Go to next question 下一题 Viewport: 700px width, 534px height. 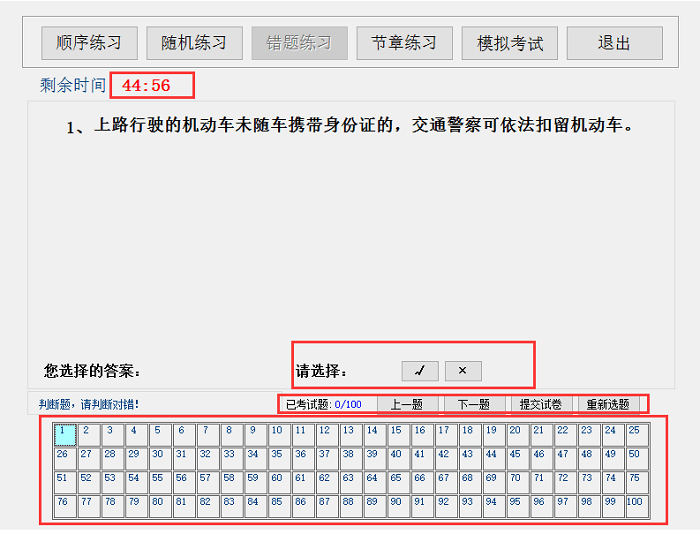(474, 405)
